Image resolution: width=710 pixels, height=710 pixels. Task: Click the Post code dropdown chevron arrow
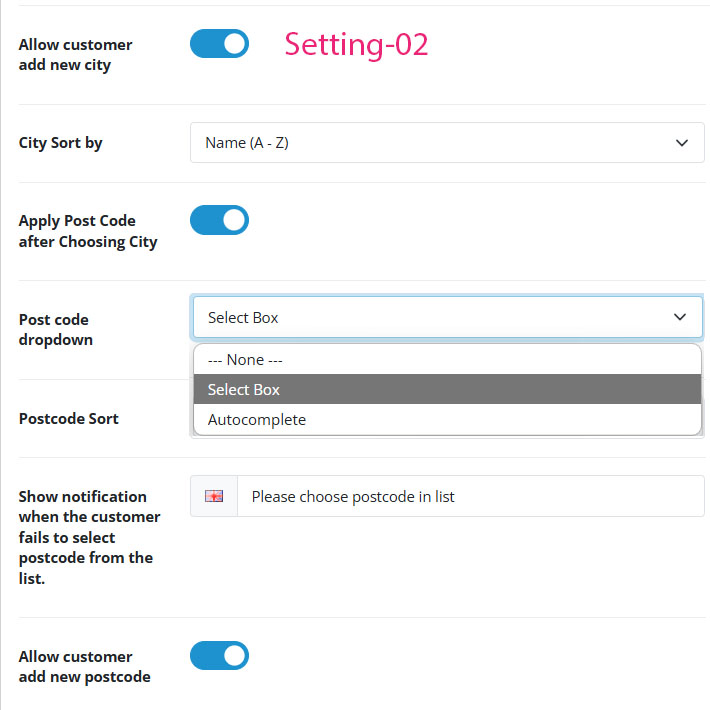tap(680, 317)
